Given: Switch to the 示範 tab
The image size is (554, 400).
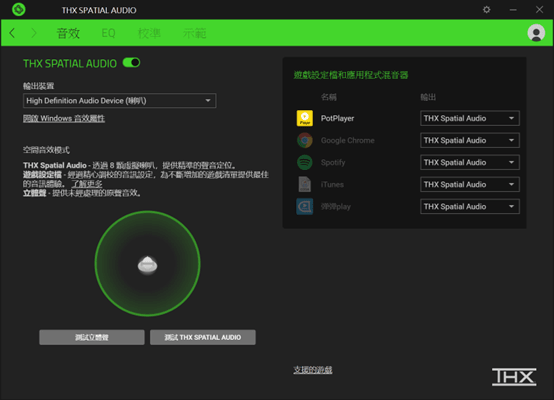Looking at the screenshot, I should 194,33.
